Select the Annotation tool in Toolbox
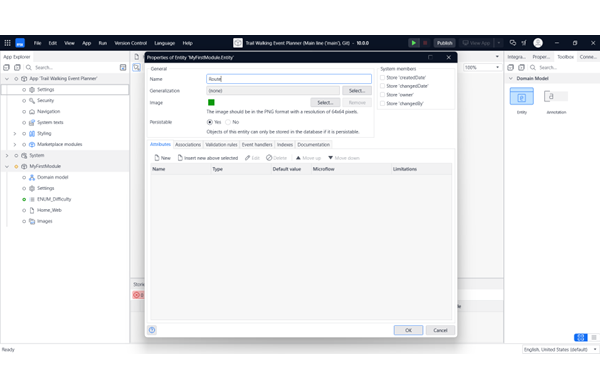Viewport: 600px width, 390px height. tap(556, 96)
